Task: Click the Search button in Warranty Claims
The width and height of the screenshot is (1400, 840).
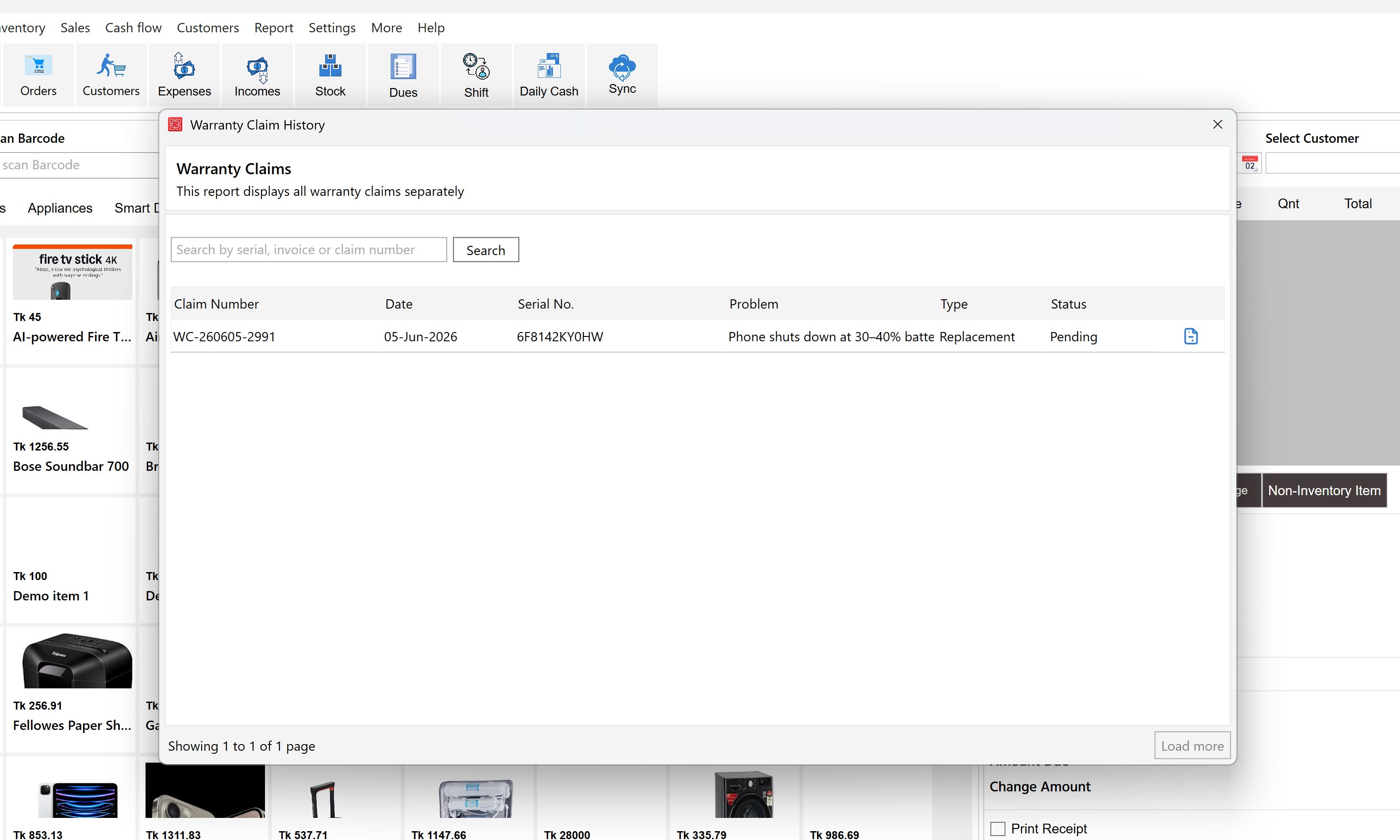Action: pos(485,250)
